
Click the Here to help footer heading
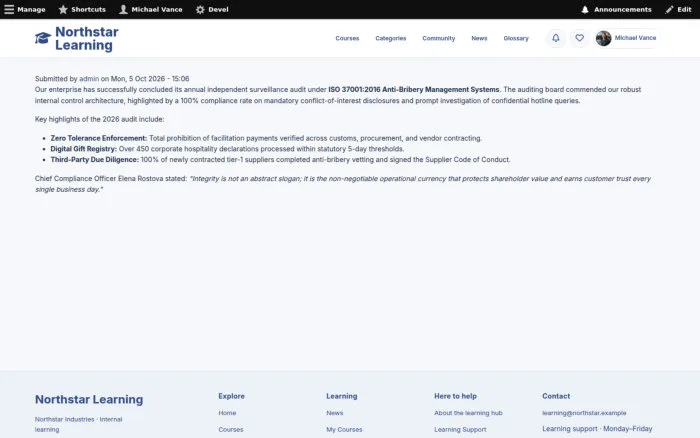coord(455,396)
